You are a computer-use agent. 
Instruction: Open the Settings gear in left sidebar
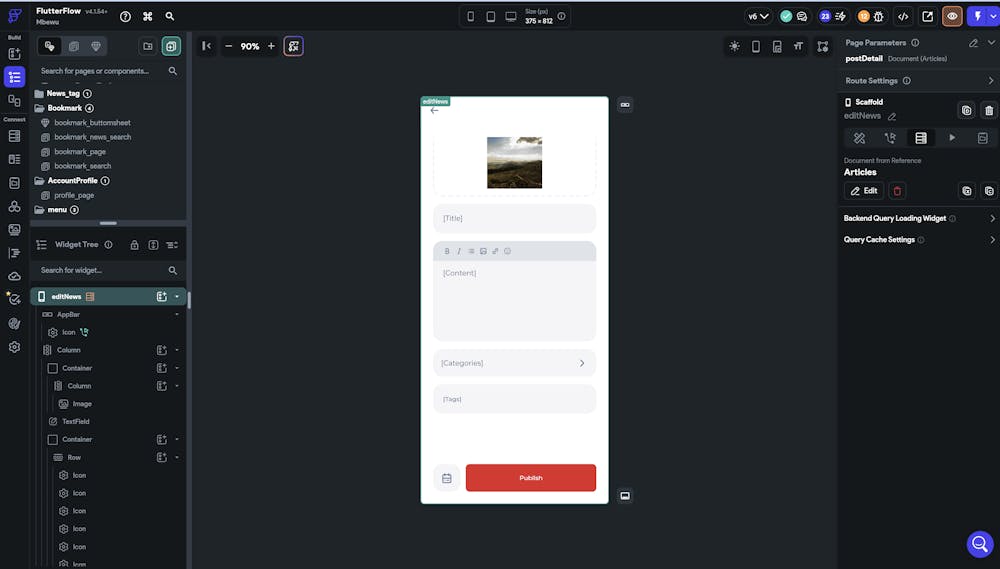point(15,347)
